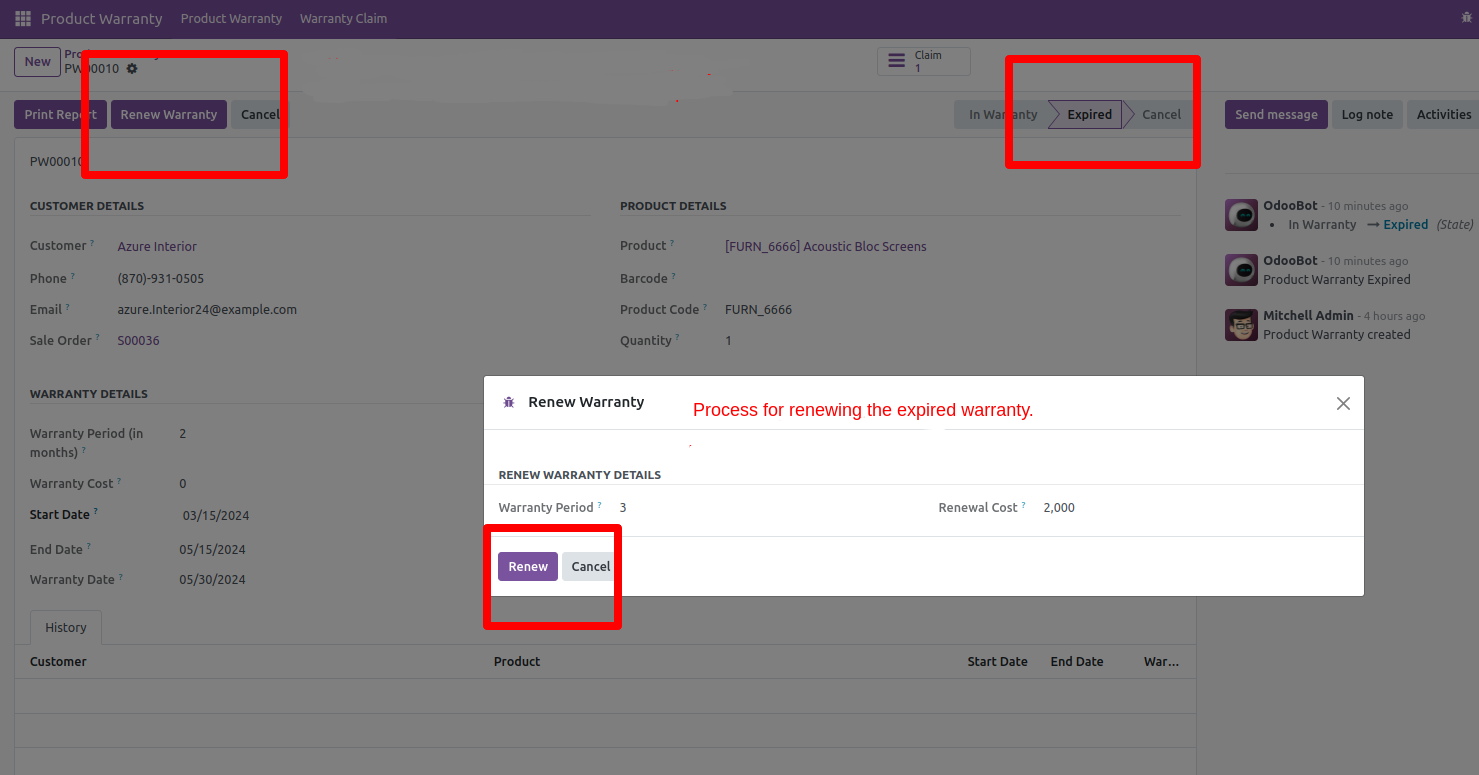Viewport: 1479px width, 775px height.
Task: Click Cancel in the Renew Warranty dialog
Action: coord(590,566)
